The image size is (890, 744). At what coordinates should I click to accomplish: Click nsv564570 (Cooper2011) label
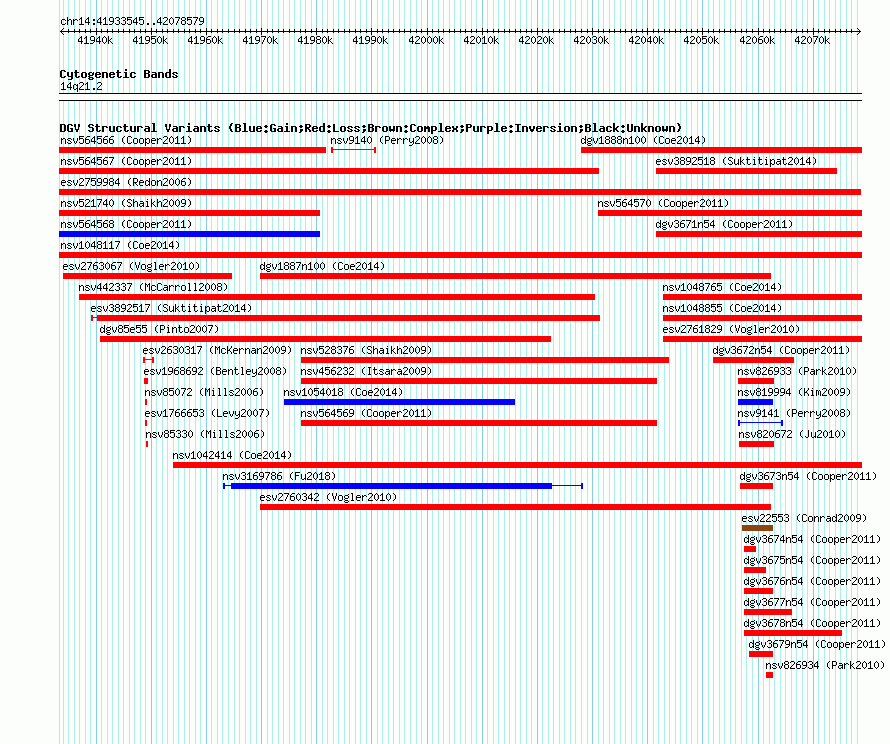[x=663, y=203]
